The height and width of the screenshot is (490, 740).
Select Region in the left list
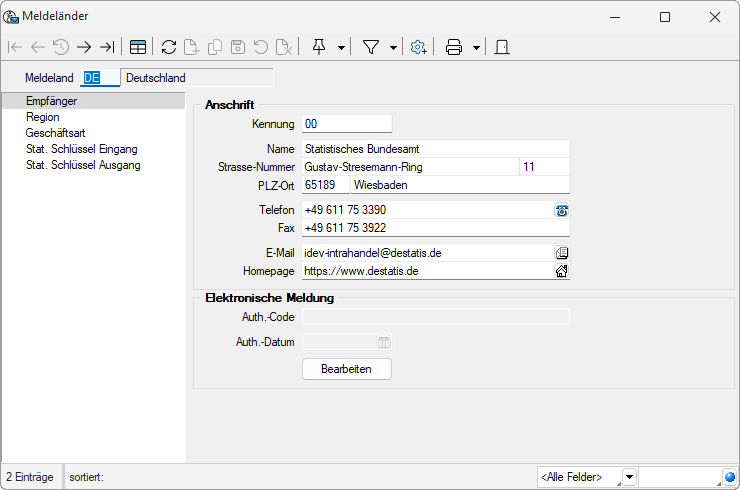(x=43, y=117)
